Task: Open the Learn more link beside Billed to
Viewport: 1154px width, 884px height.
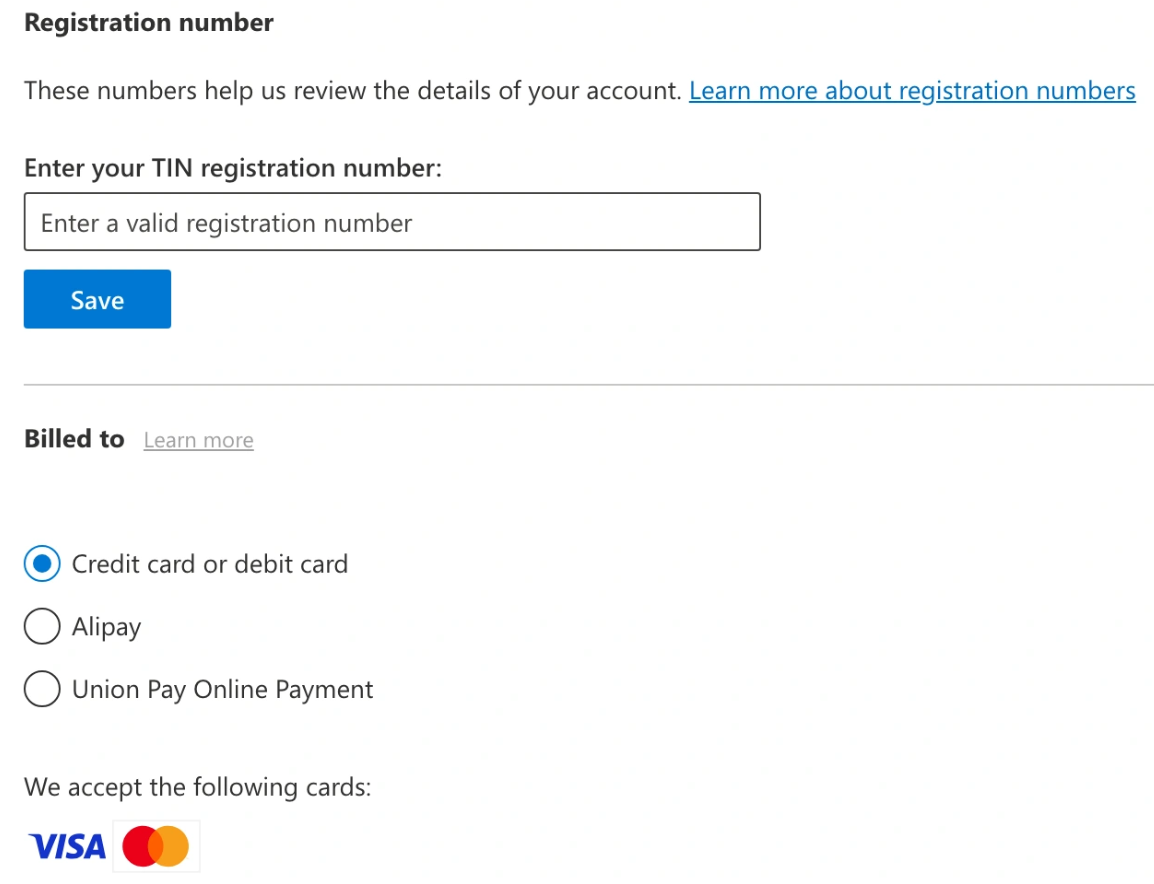Action: click(x=198, y=441)
